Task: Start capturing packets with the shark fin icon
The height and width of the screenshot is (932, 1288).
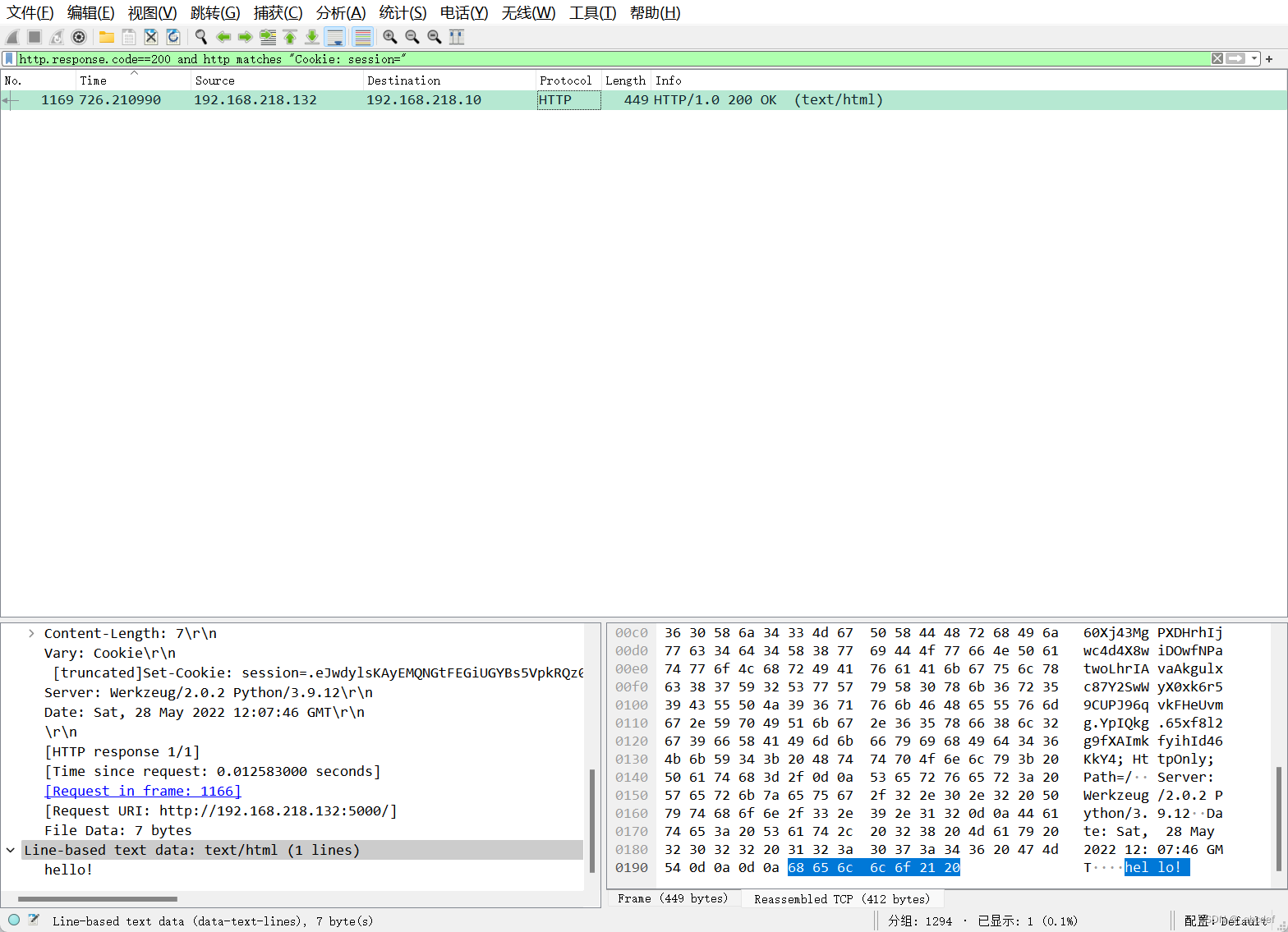Action: coord(12,37)
